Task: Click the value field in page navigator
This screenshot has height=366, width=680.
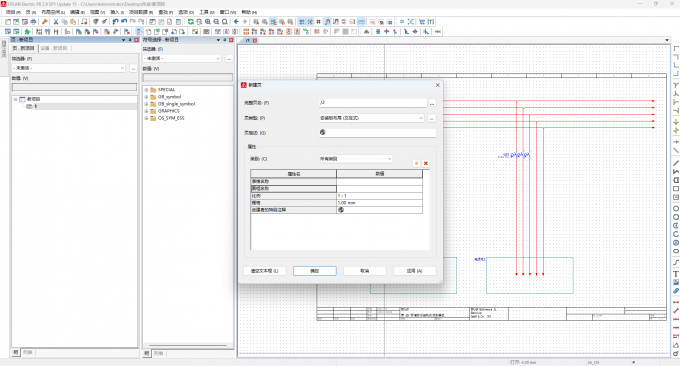Action: click(x=74, y=87)
